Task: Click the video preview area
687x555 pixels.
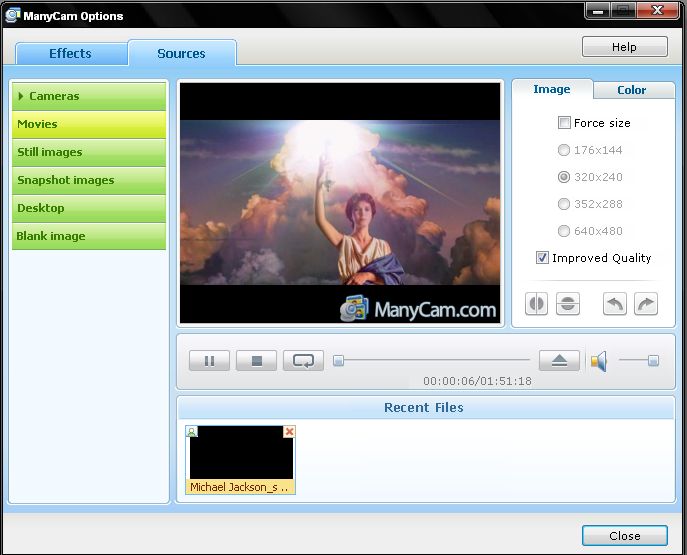Action: tap(340, 203)
